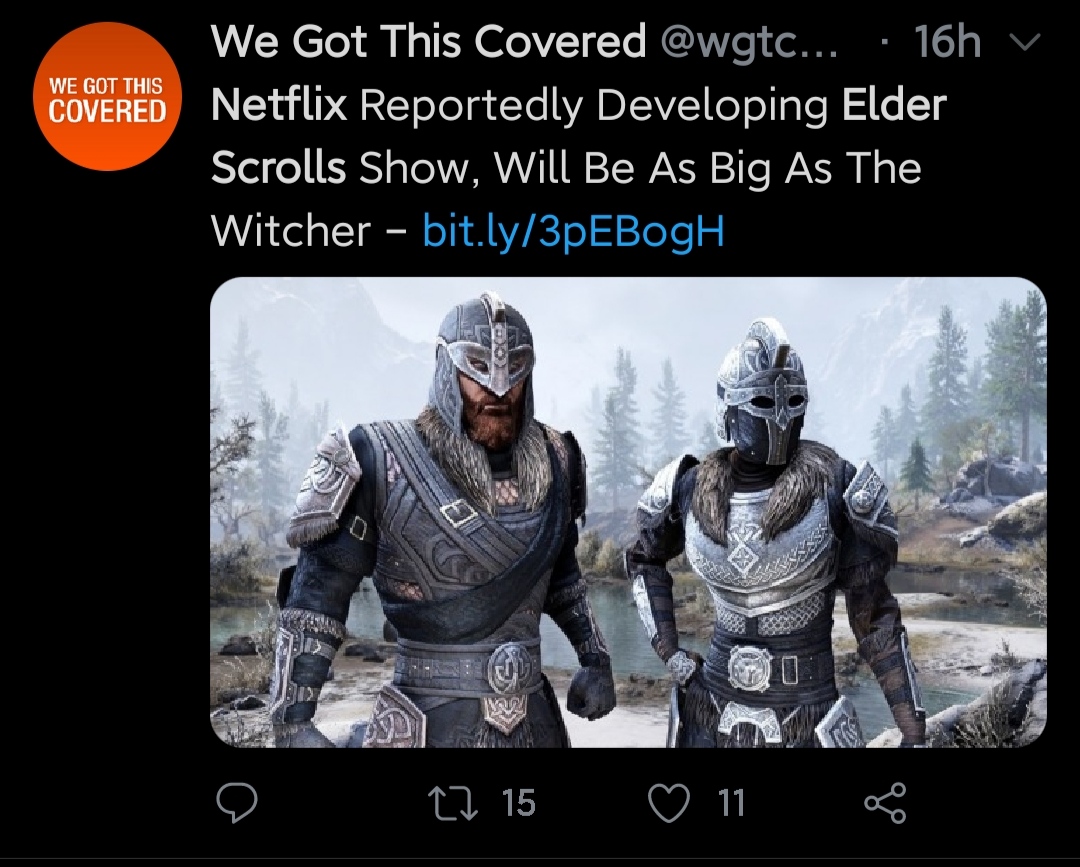1080x867 pixels.
Task: Retweet using the retweet arrows icon
Action: point(453,803)
